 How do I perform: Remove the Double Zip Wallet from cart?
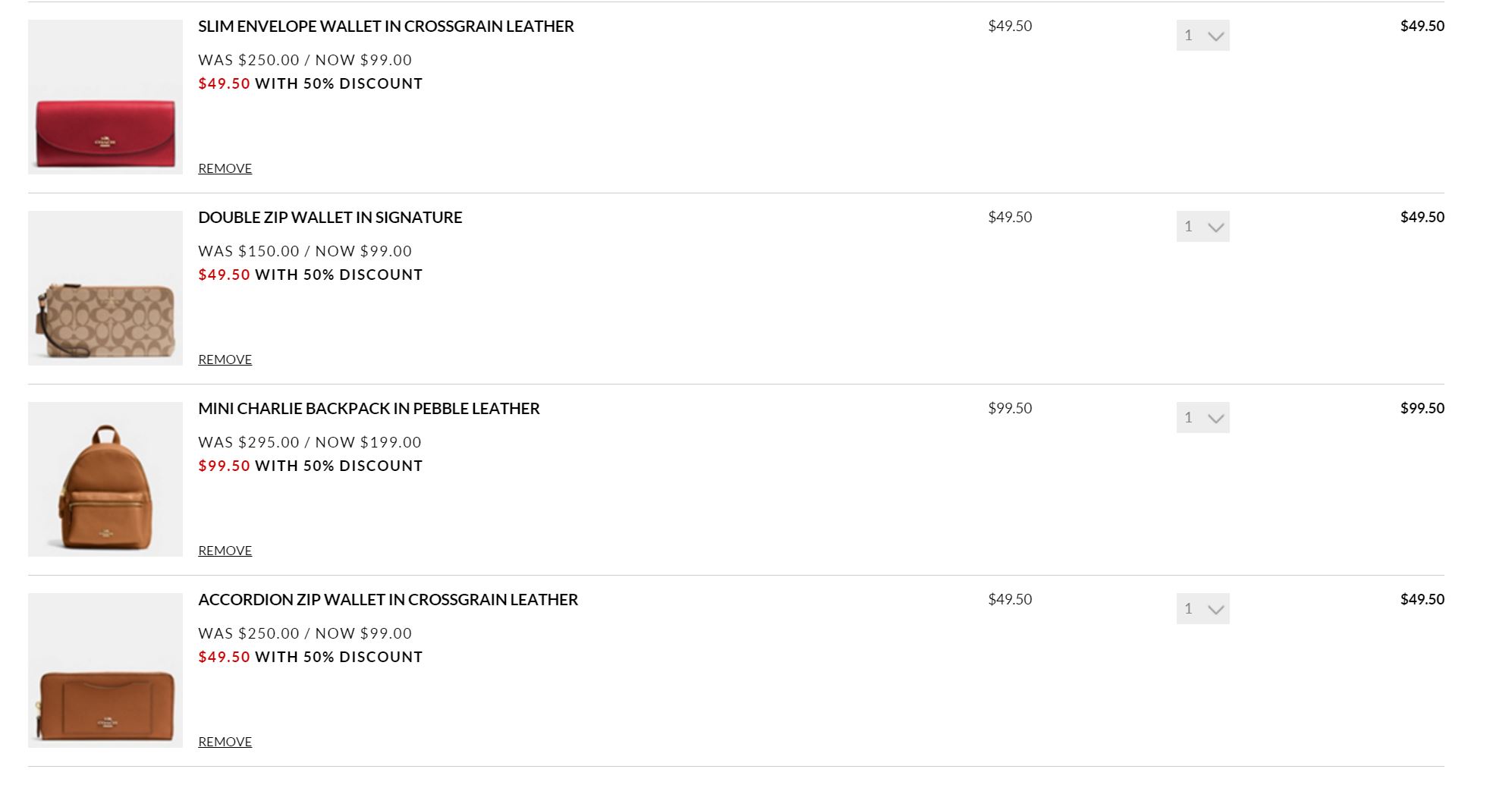point(225,359)
